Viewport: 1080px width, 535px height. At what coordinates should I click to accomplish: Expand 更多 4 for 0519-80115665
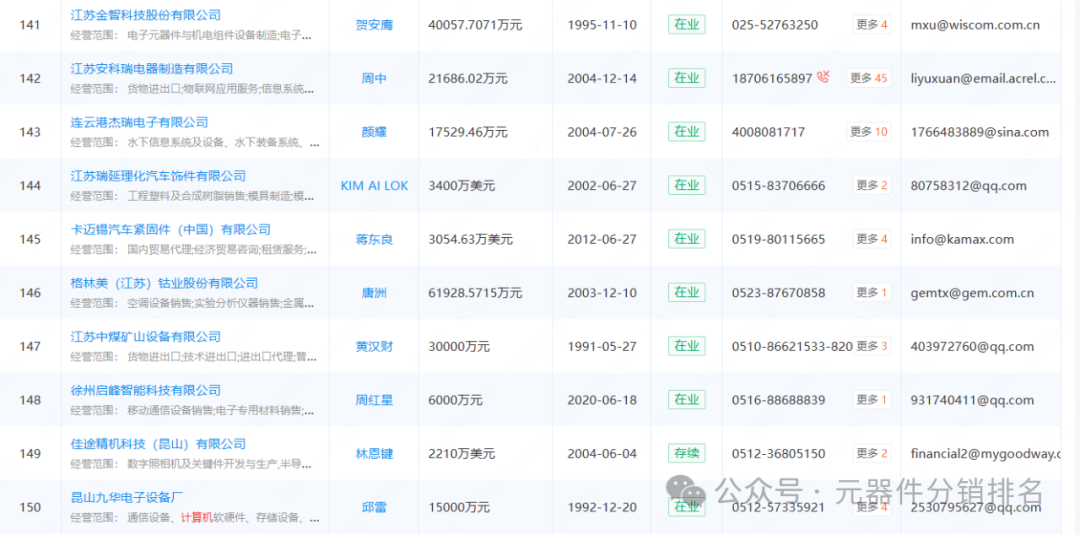(872, 239)
